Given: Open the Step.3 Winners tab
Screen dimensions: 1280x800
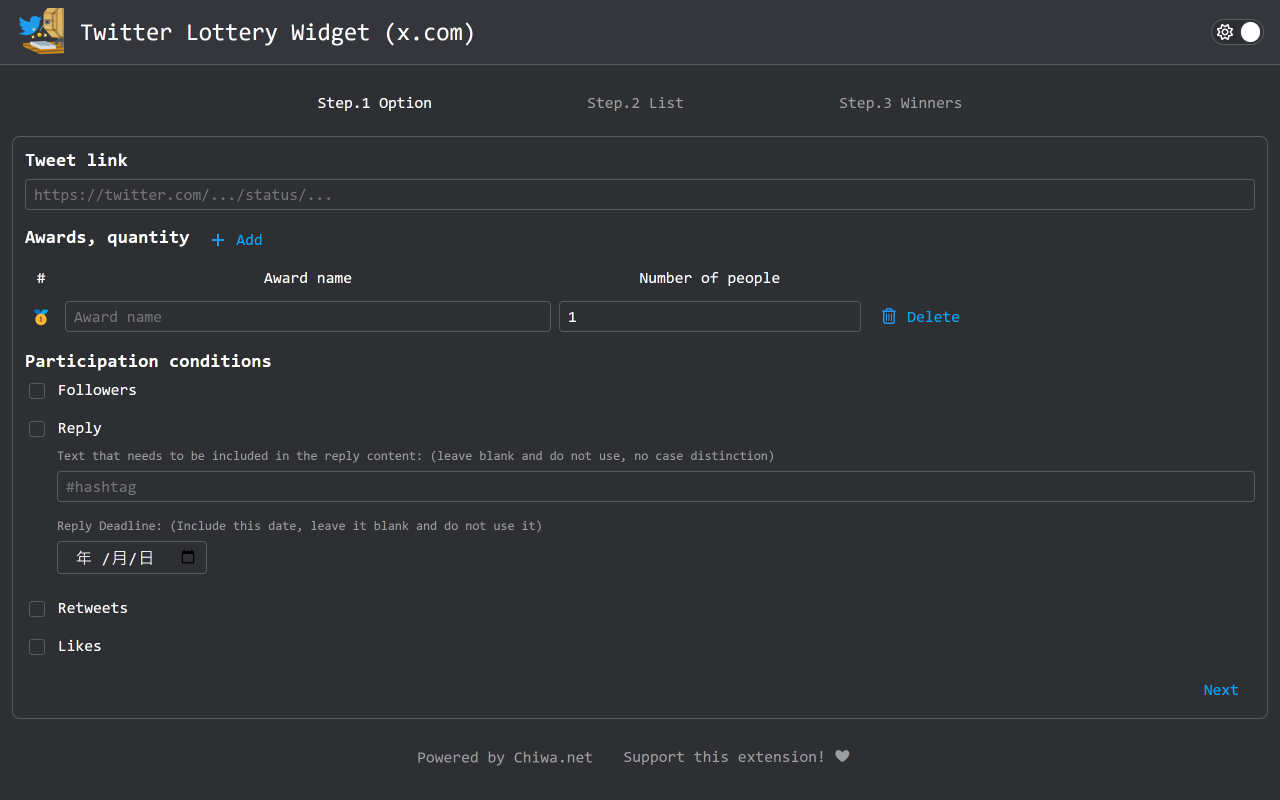Looking at the screenshot, I should click(x=900, y=102).
